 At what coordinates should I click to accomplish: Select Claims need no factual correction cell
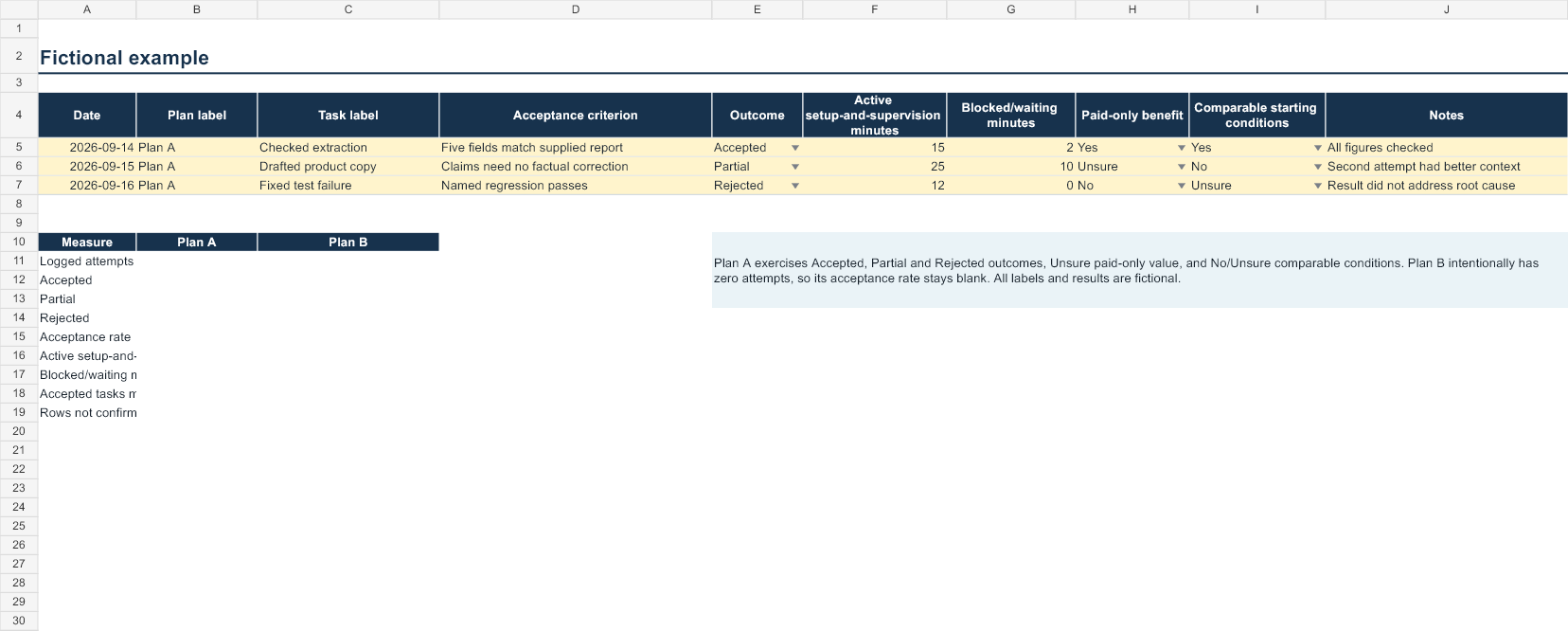pyautogui.click(x=576, y=167)
